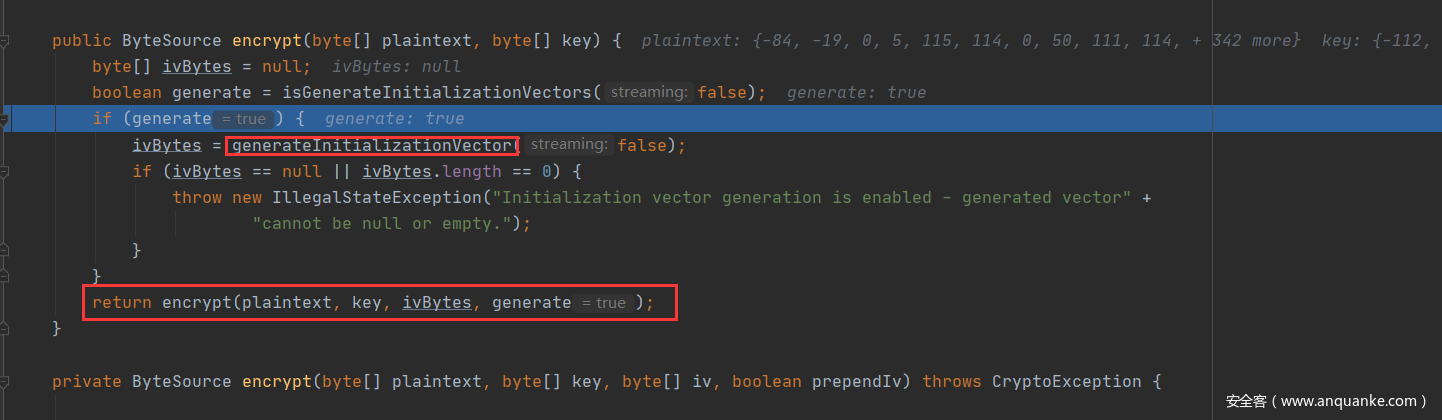Collapse the 'if (generate)' block fold marker

[5, 120]
